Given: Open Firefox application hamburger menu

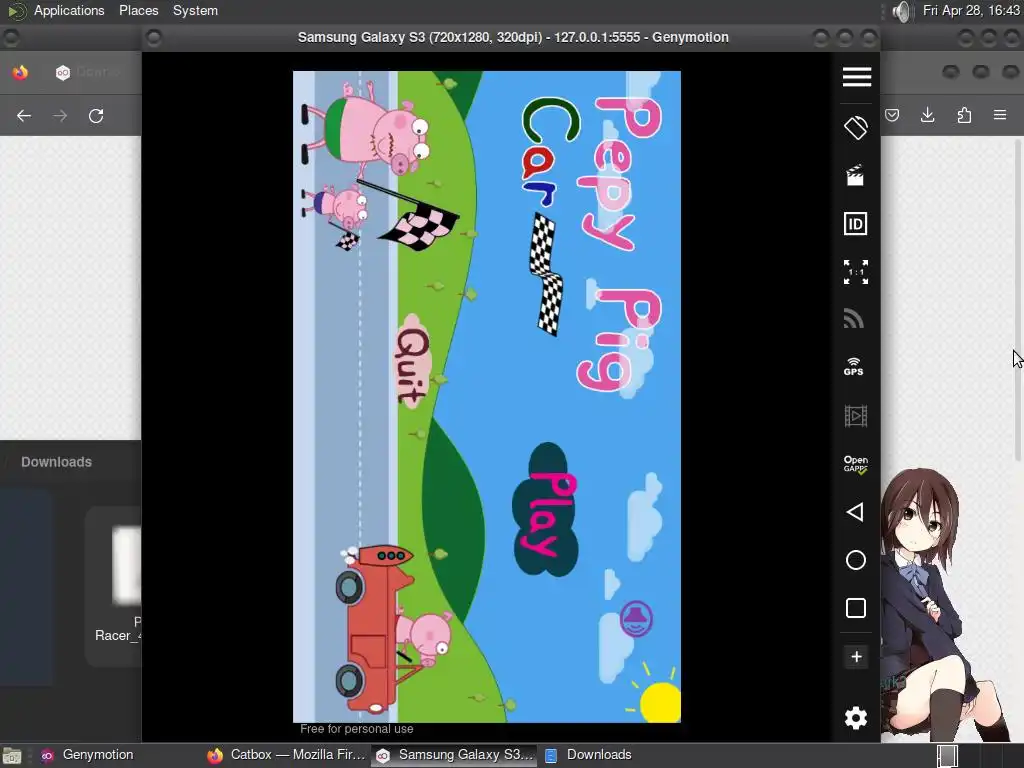Looking at the screenshot, I should pyautogui.click(x=1000, y=116).
